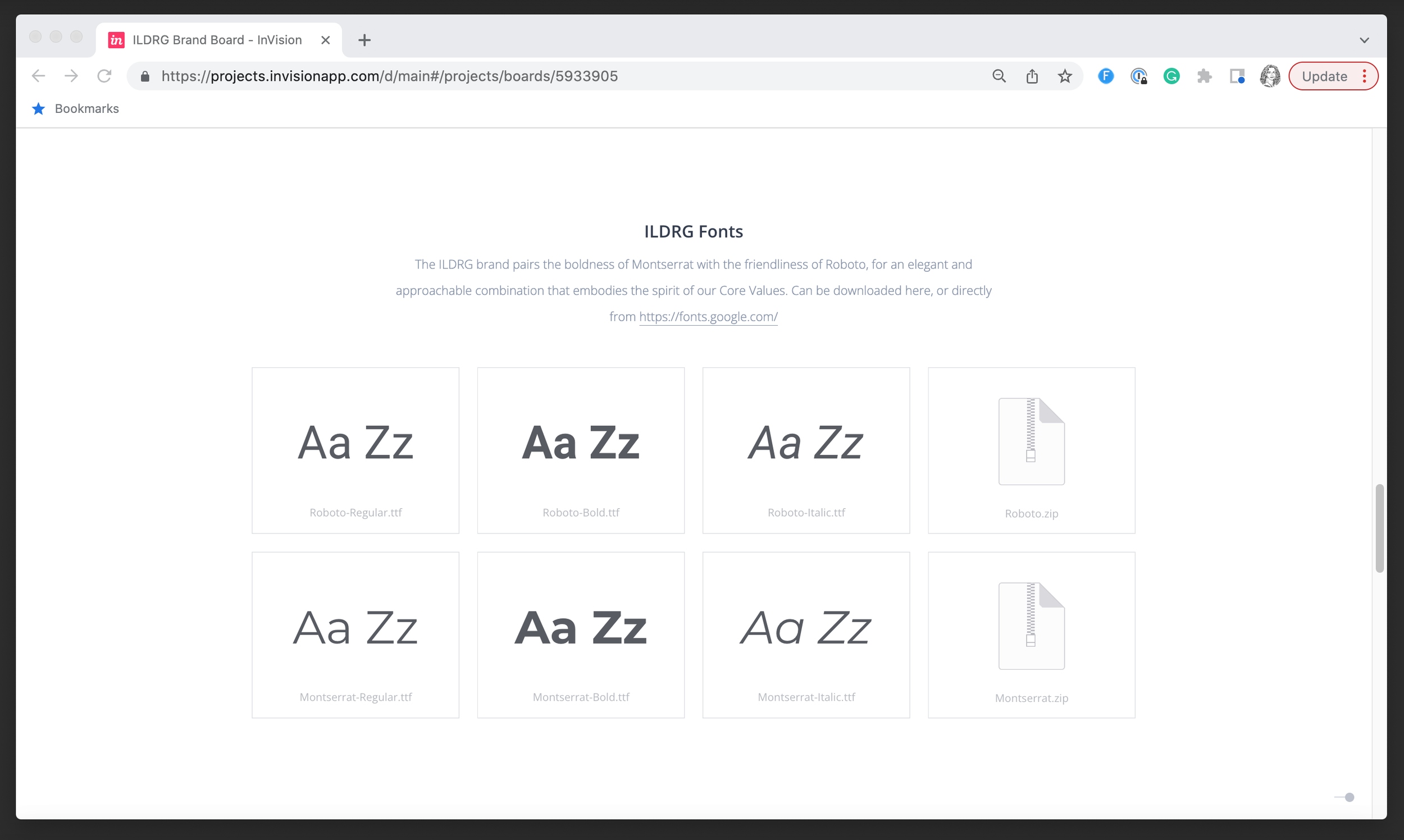This screenshot has height=840, width=1404.
Task: Open the user profile avatar menu
Action: [x=1270, y=76]
